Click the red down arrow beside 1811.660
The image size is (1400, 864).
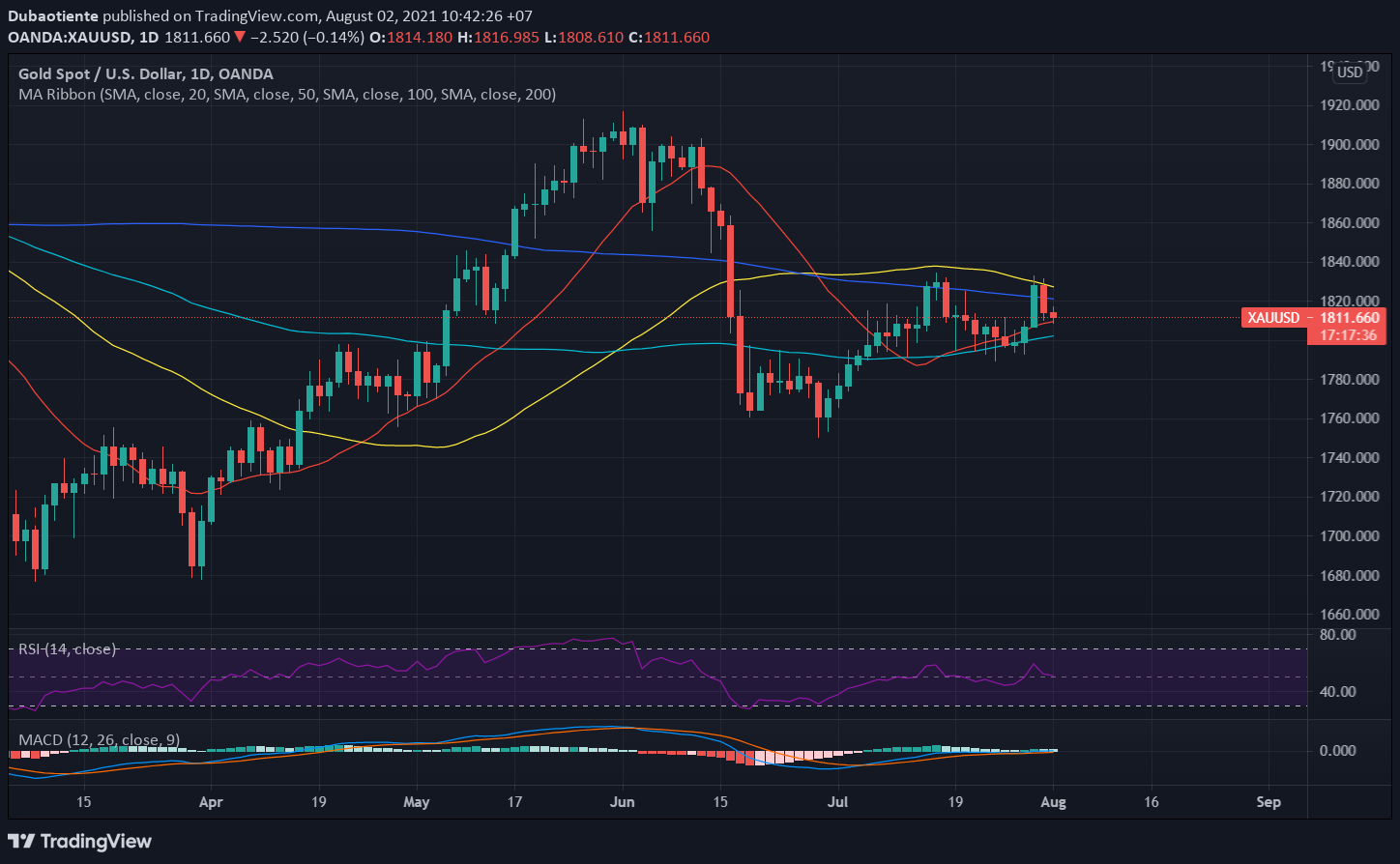pyautogui.click(x=239, y=38)
